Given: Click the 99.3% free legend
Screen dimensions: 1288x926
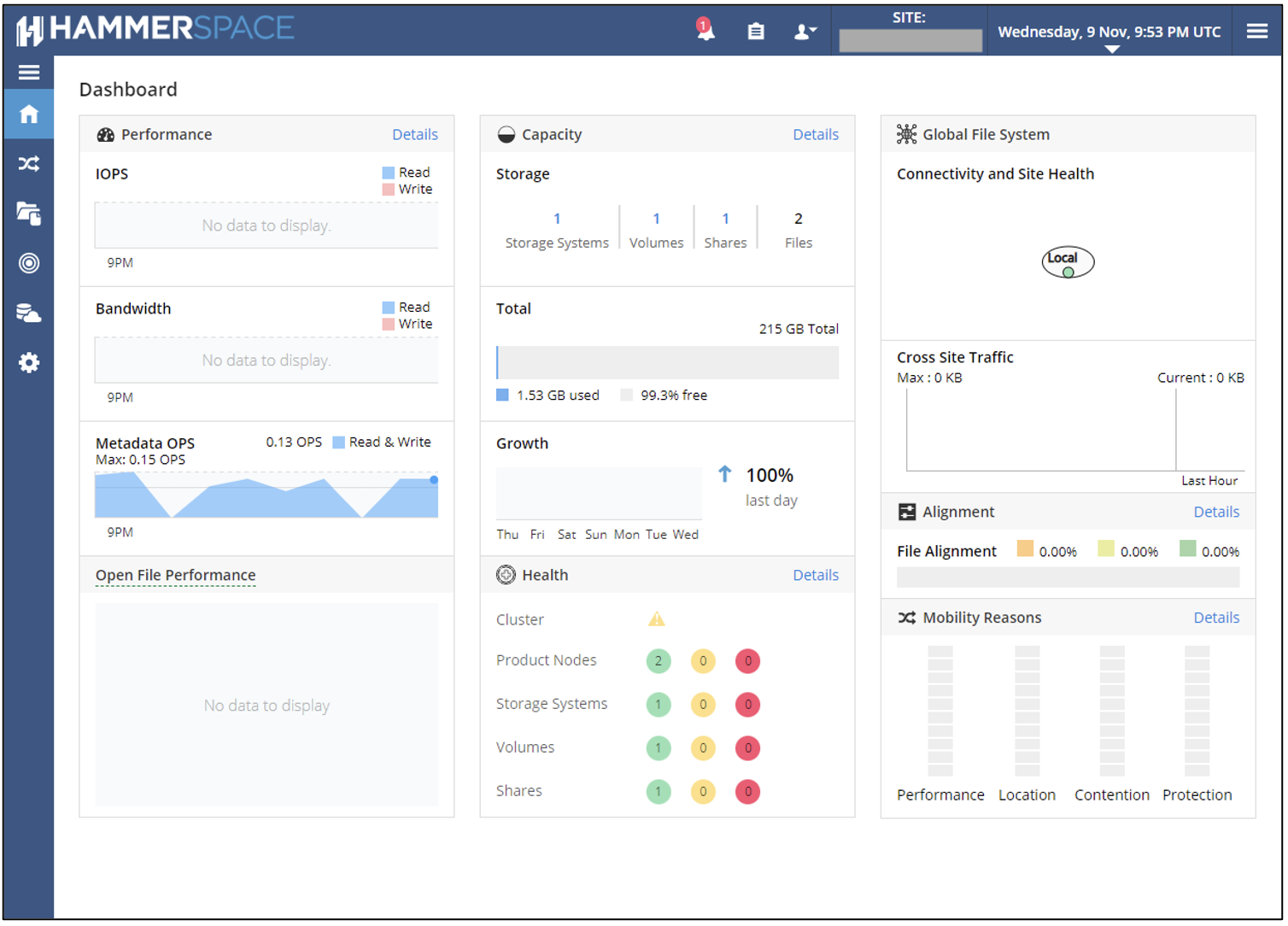Looking at the screenshot, I should click(x=664, y=396).
